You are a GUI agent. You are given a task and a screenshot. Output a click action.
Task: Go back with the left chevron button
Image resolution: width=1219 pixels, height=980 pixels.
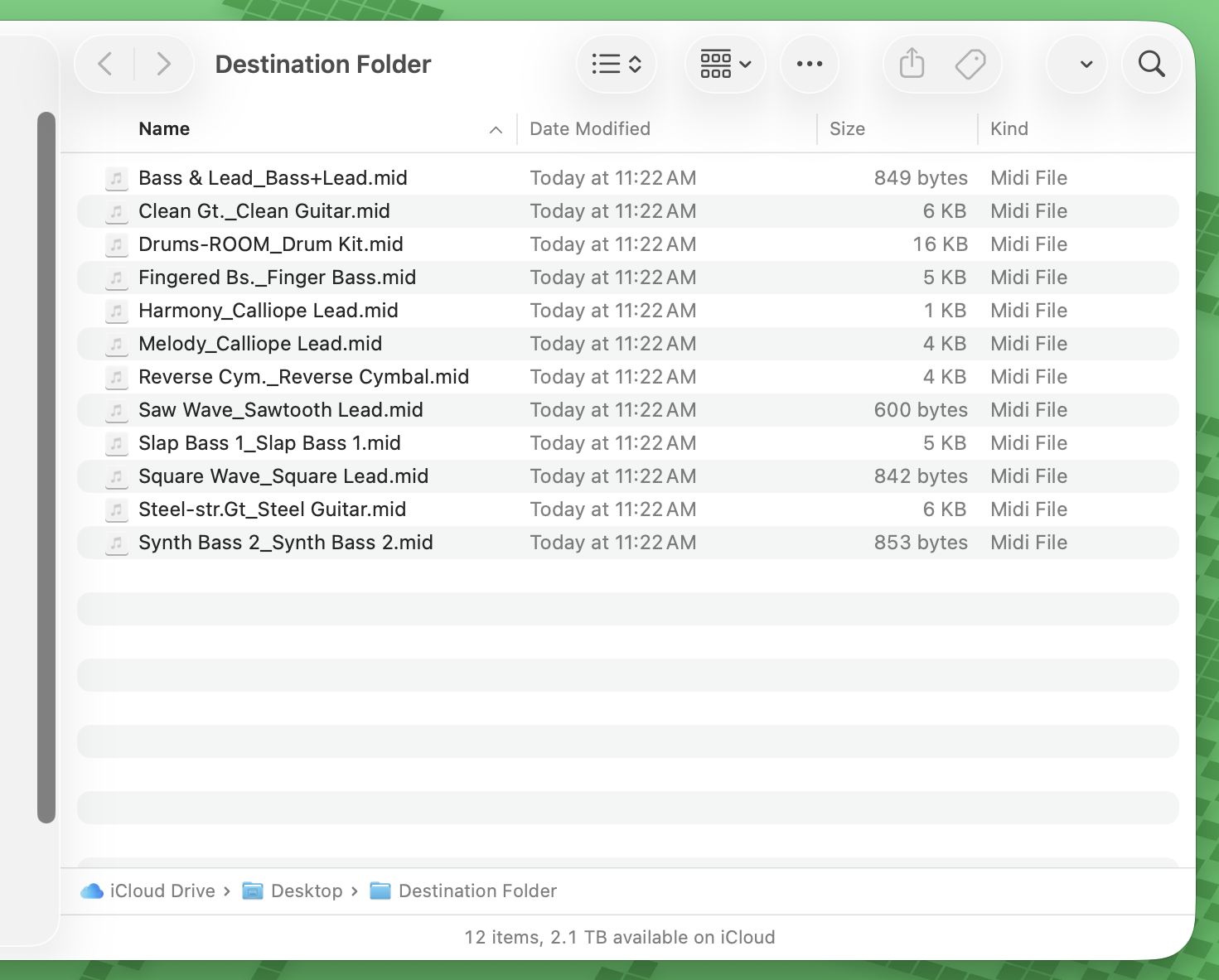[x=105, y=64]
